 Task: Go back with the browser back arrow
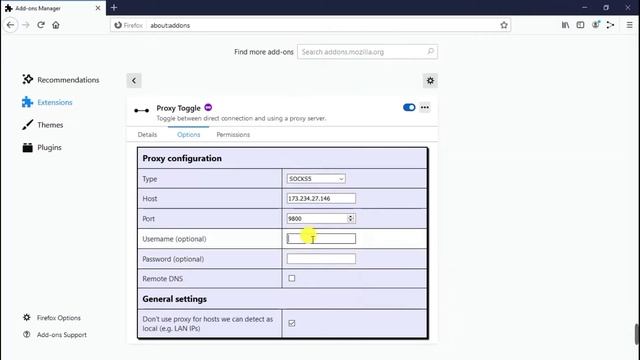click(x=10, y=25)
